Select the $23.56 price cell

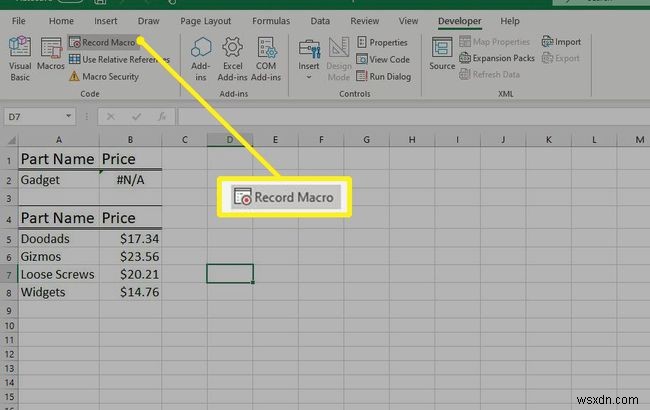click(x=131, y=257)
